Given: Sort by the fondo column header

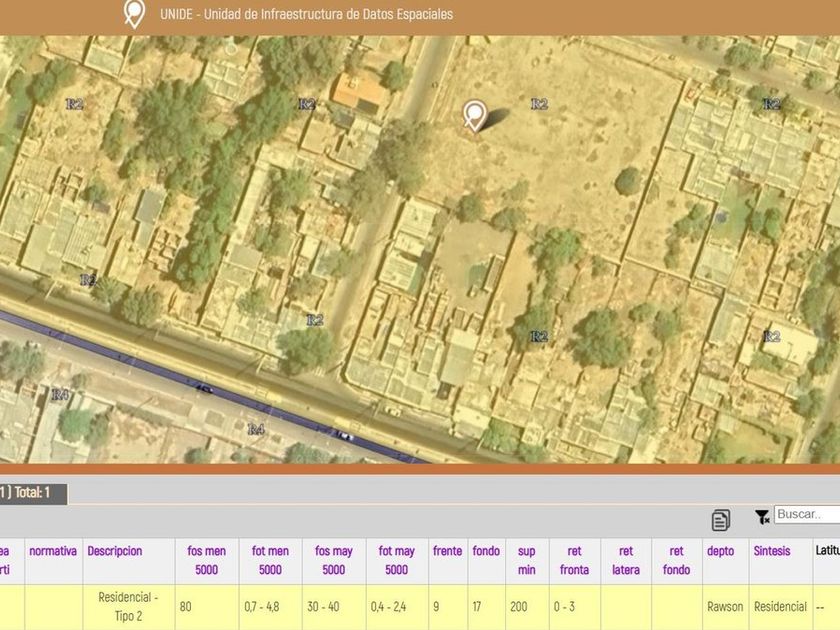Looking at the screenshot, I should coord(486,551).
